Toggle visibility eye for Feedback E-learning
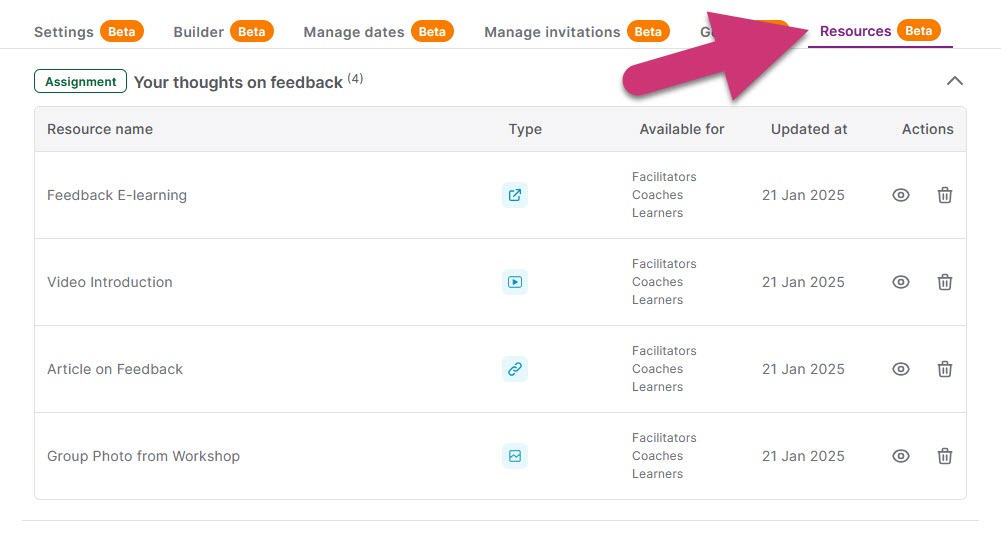Screen dimensions: 1001x560 coord(900,195)
